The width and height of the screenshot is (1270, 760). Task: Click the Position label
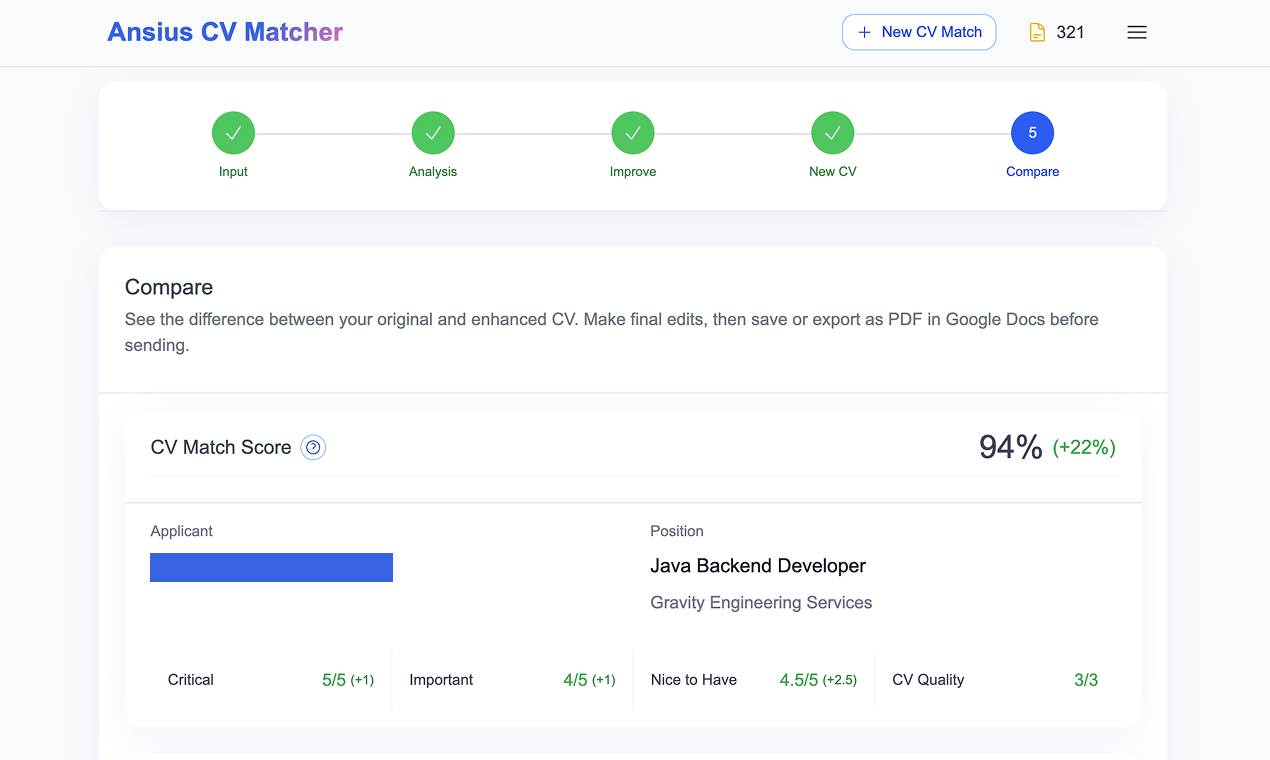click(x=677, y=531)
